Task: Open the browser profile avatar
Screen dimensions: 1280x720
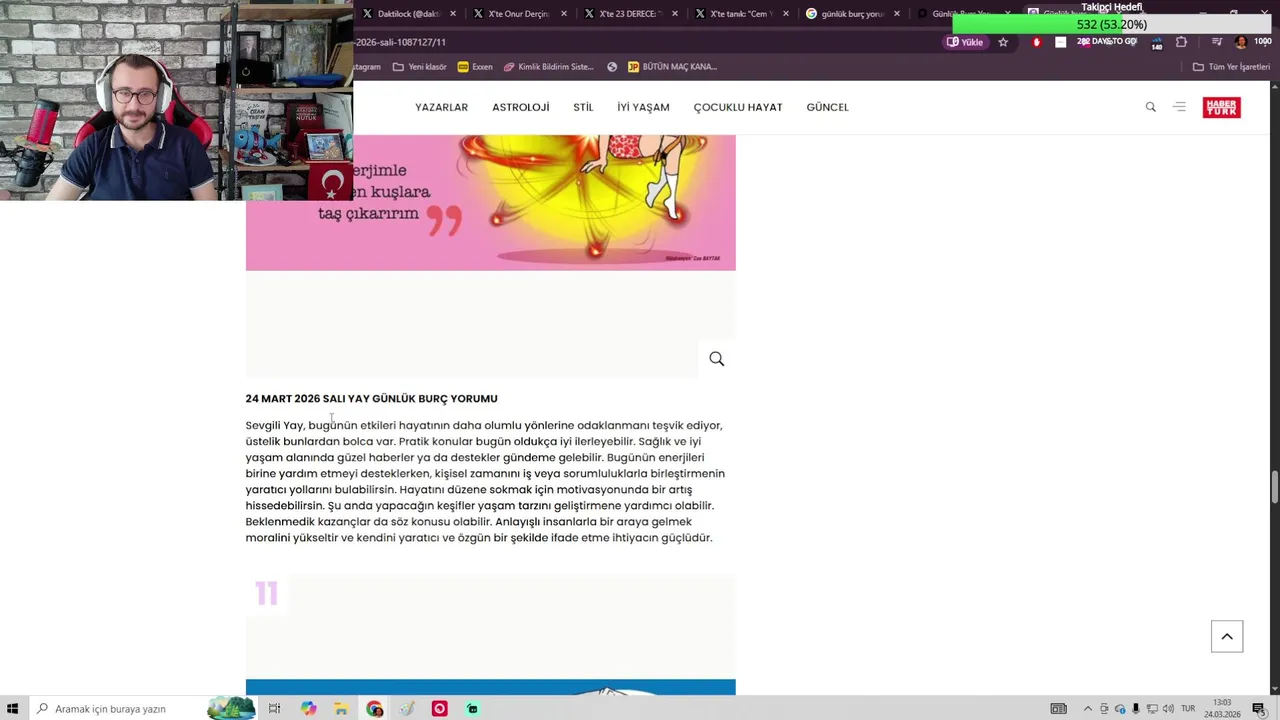Action: 1241,42
